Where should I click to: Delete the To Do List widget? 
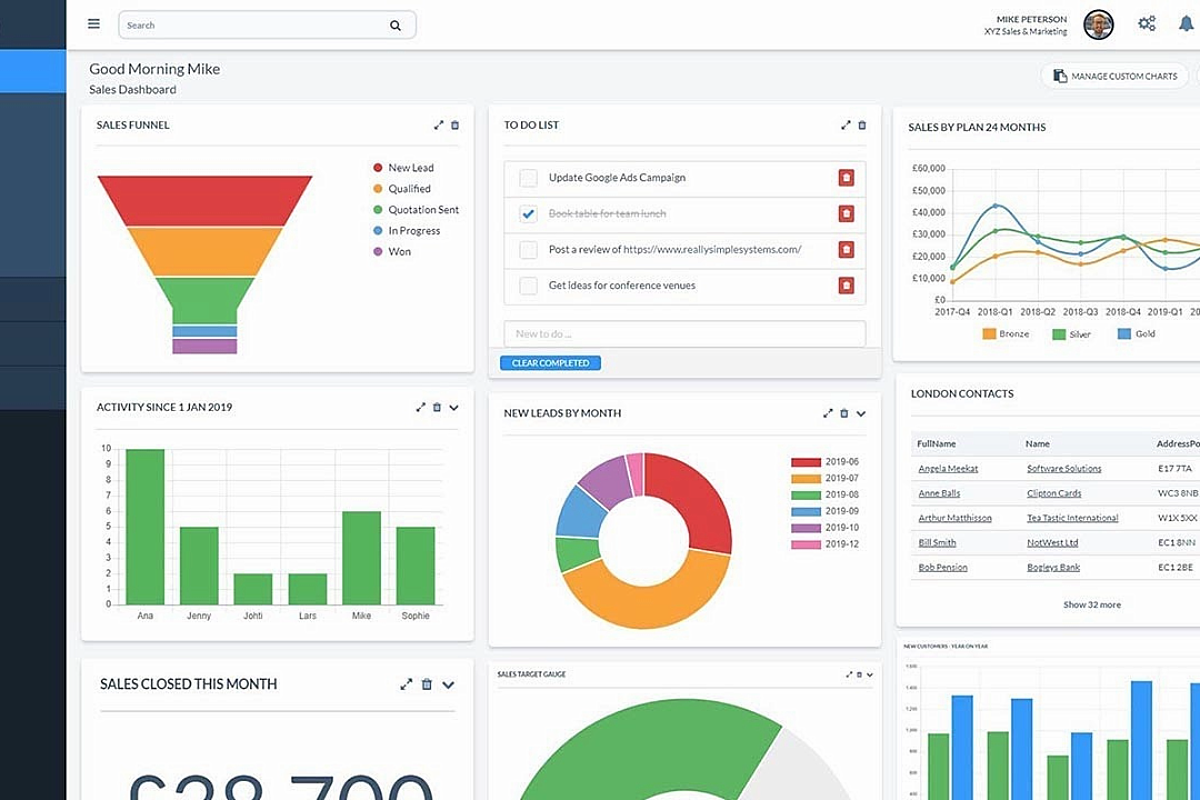click(862, 125)
